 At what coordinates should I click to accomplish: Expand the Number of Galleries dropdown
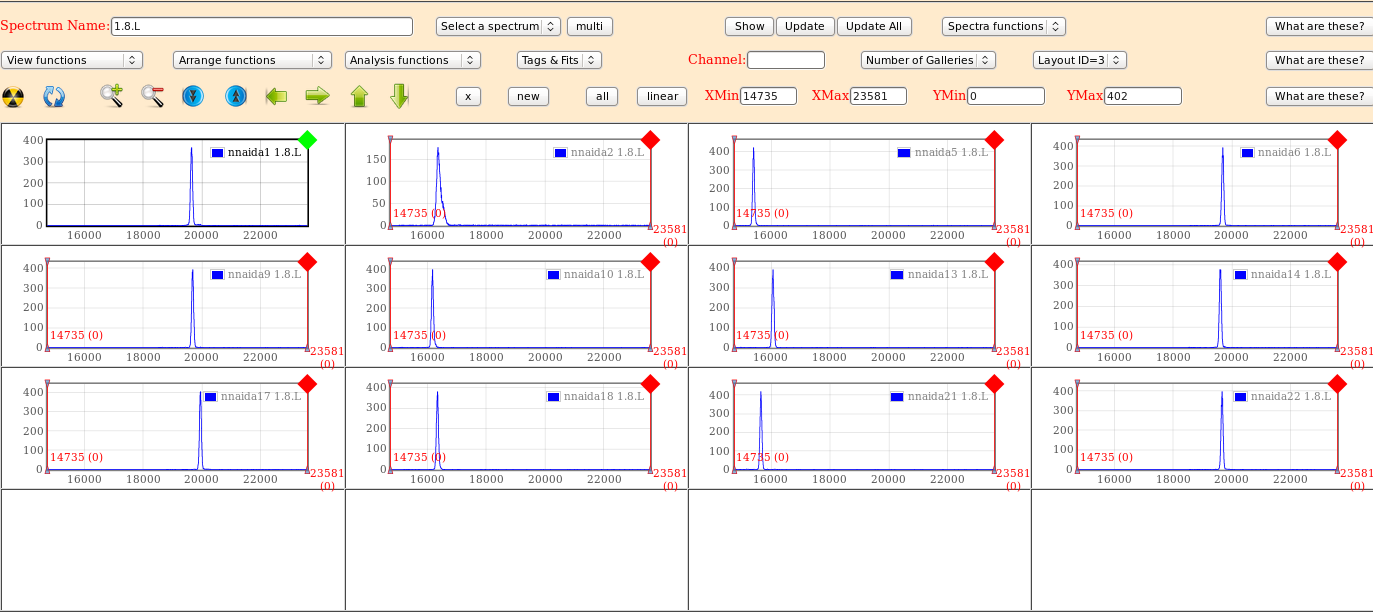click(928, 60)
